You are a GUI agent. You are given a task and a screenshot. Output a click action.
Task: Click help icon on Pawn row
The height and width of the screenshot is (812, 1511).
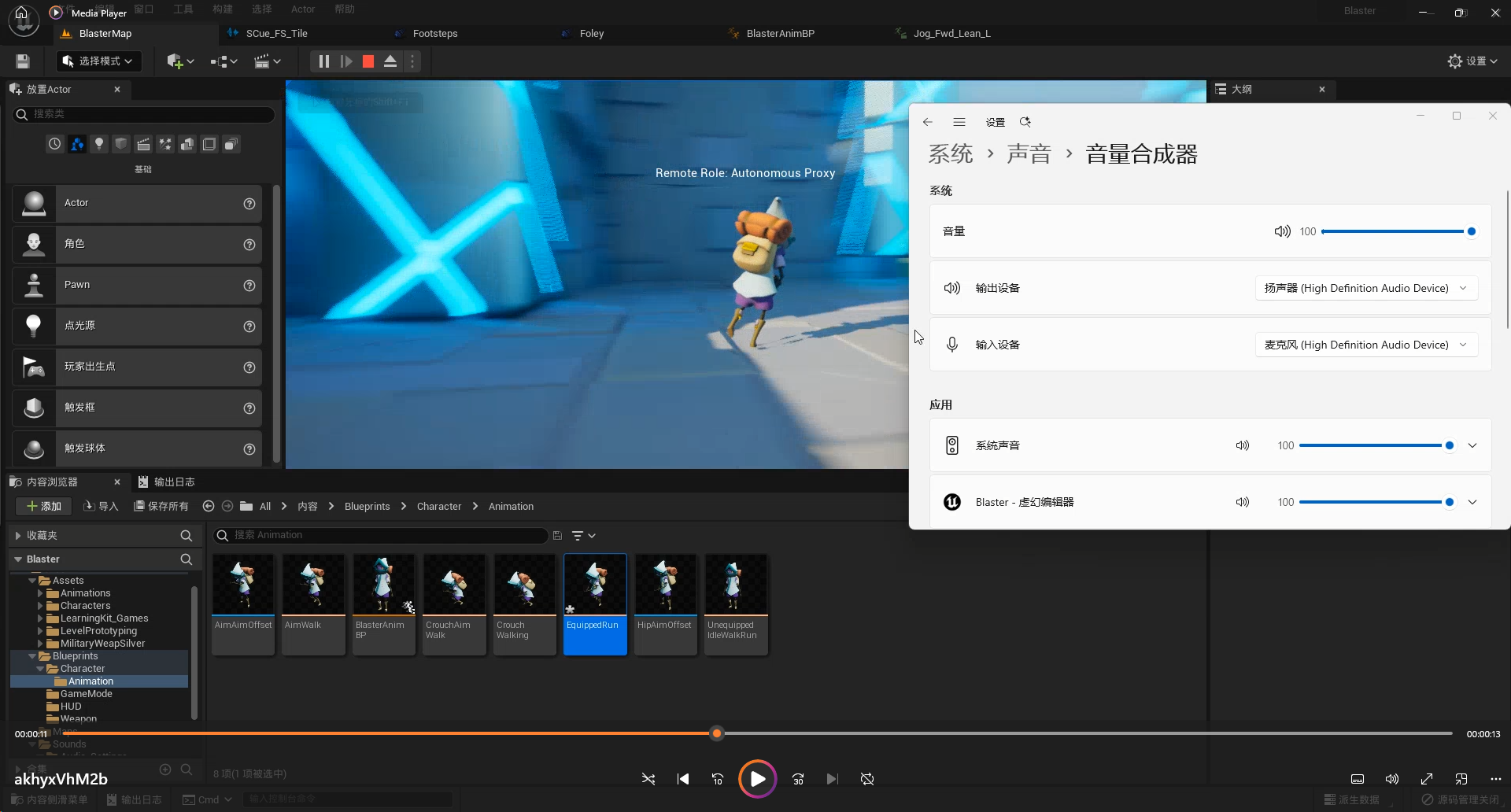[x=249, y=286]
